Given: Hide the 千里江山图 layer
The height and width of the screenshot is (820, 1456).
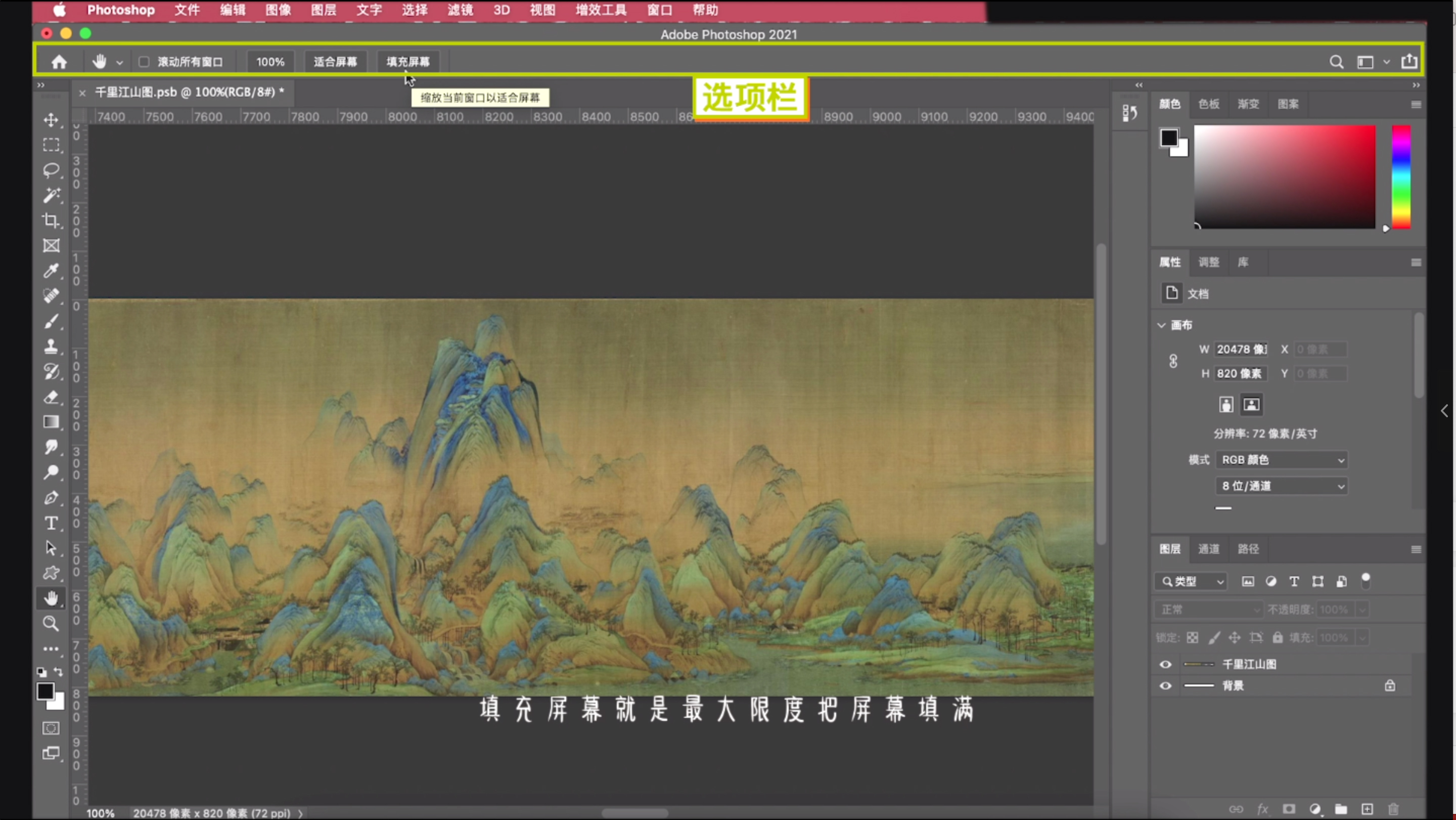Looking at the screenshot, I should tap(1165, 664).
